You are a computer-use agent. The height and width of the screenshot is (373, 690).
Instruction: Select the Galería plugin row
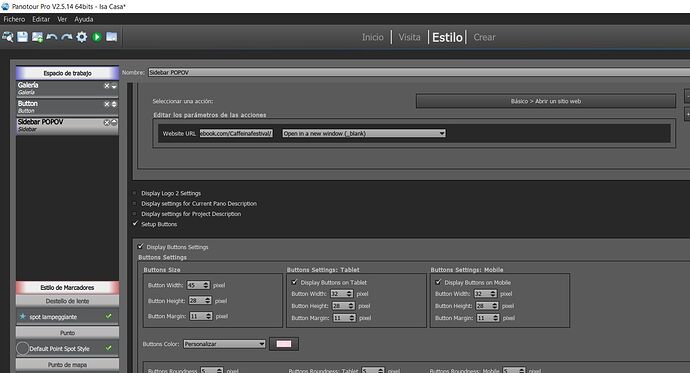click(x=67, y=88)
